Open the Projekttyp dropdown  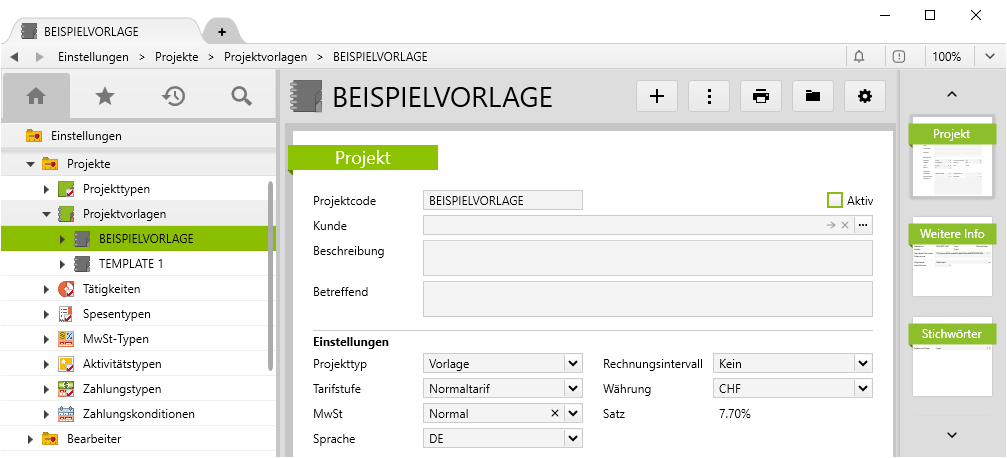click(x=573, y=363)
